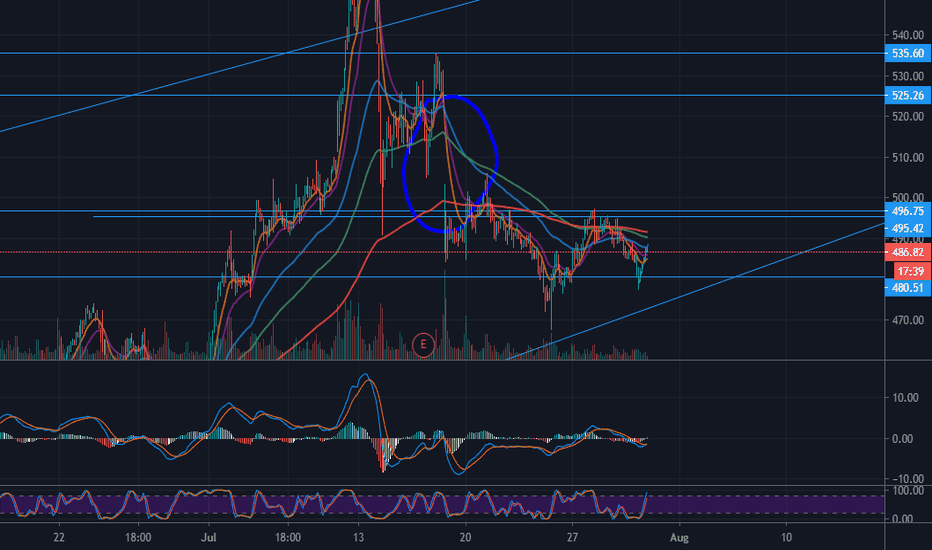Click the '13' date label on time axis
The image size is (932, 550).
pyautogui.click(x=358, y=538)
